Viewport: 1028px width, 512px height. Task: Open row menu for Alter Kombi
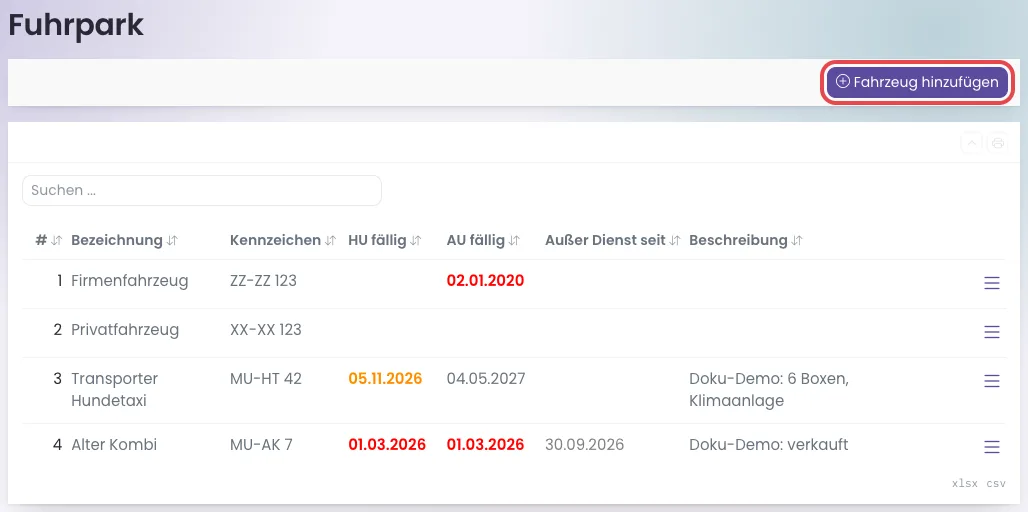992,447
